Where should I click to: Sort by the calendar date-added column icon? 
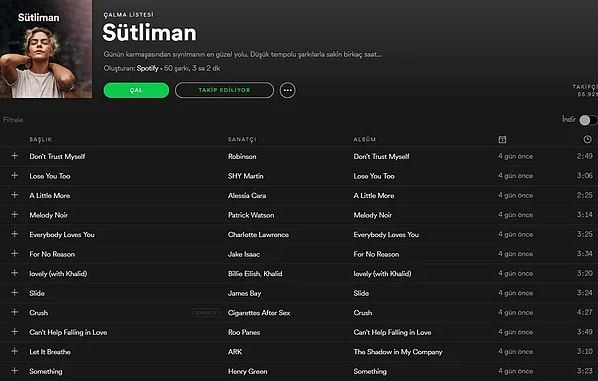point(502,140)
